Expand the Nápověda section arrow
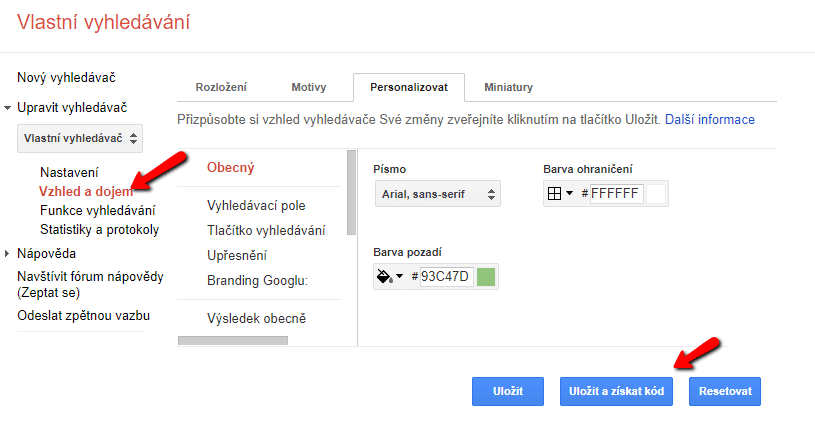The width and height of the screenshot is (815, 439). click(7, 254)
